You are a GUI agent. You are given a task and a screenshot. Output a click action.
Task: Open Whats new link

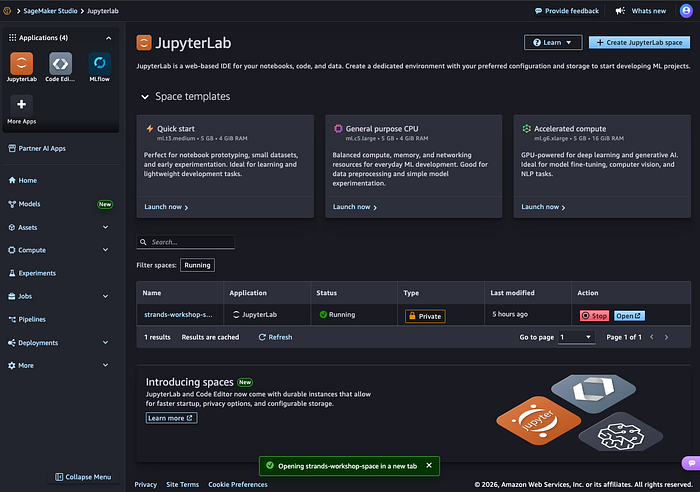649,11
